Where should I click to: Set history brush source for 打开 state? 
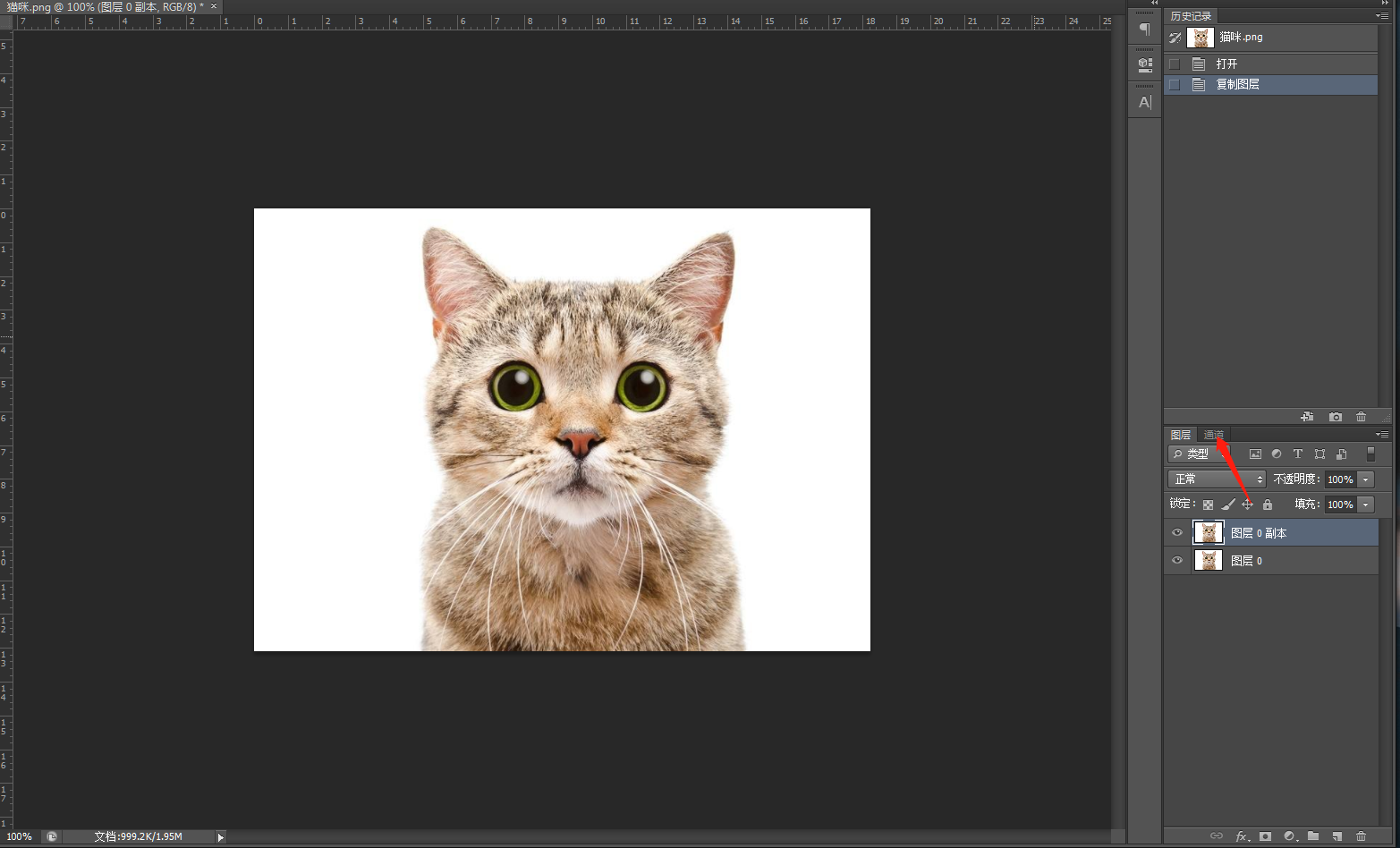coord(1175,64)
